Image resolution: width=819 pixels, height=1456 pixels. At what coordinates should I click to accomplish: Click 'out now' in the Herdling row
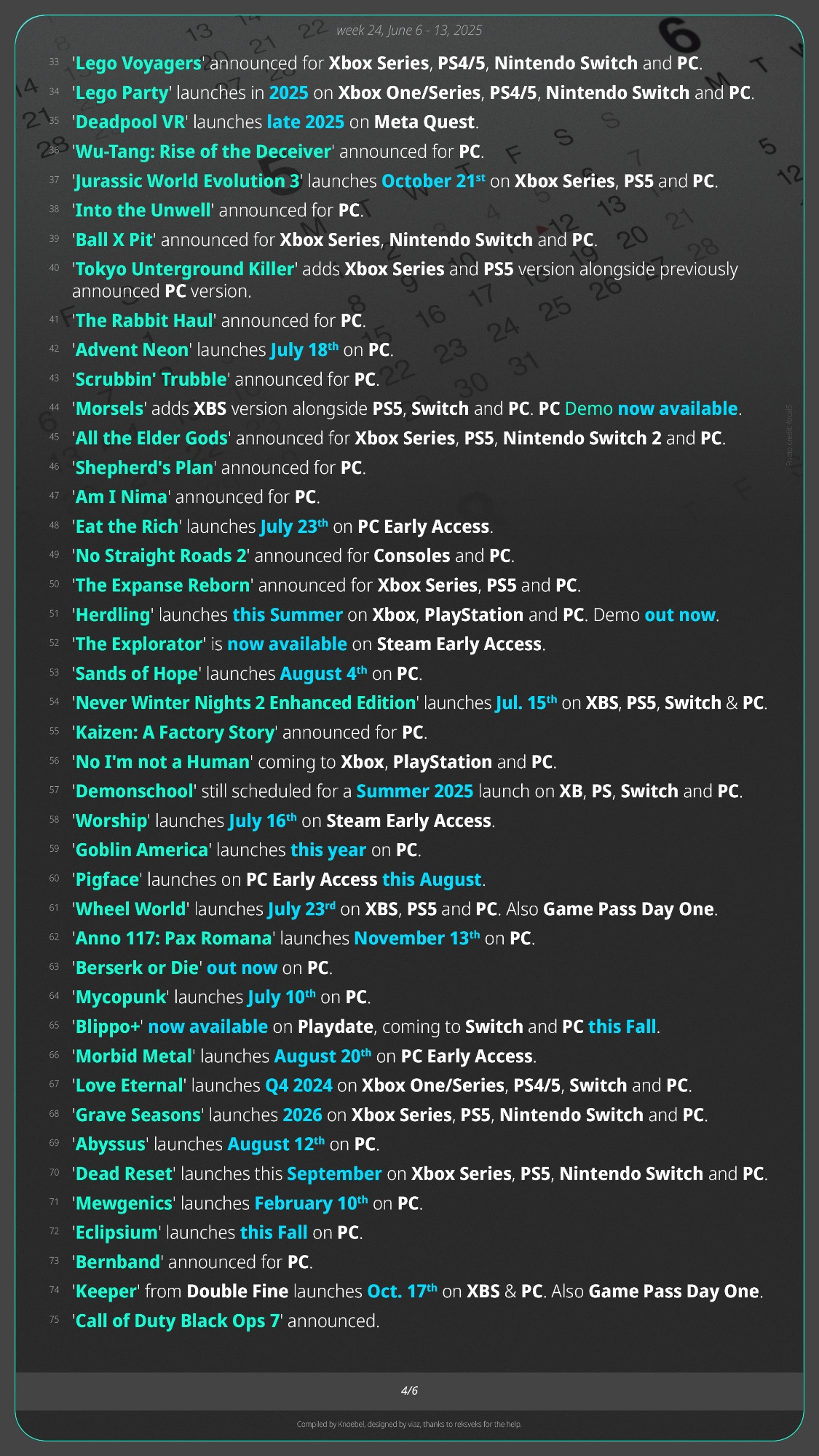pos(680,615)
